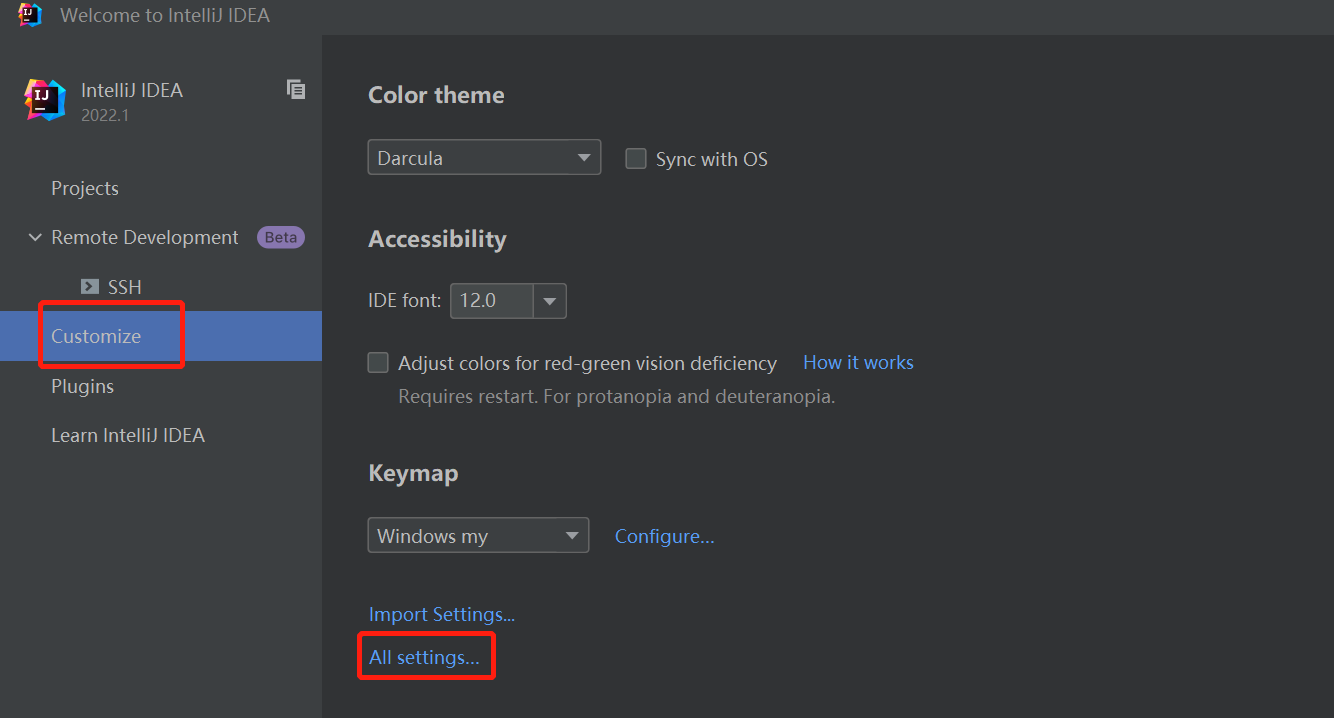This screenshot has height=718, width=1334.
Task: Open the All settings... link
Action: pyautogui.click(x=424, y=658)
